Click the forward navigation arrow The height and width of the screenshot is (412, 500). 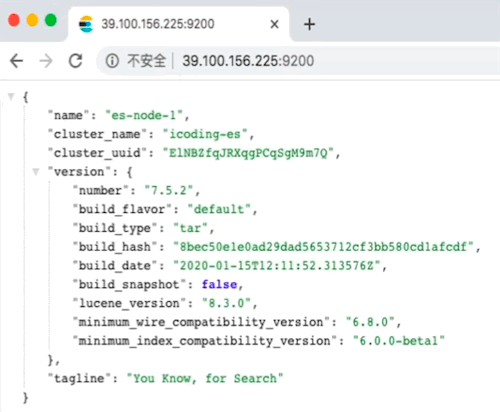click(x=46, y=61)
